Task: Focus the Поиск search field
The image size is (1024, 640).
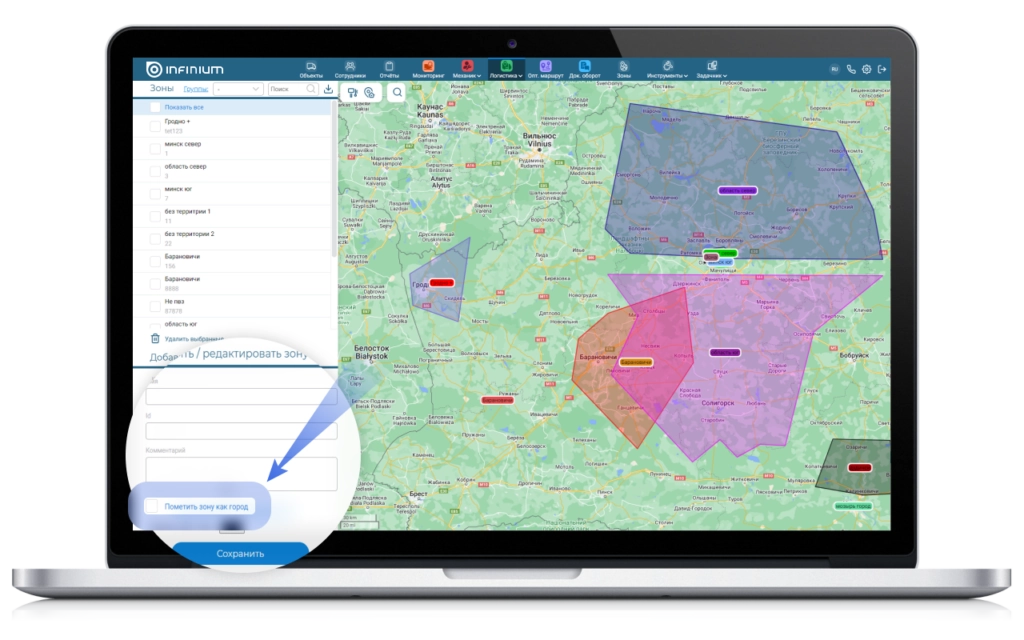Action: [x=293, y=89]
